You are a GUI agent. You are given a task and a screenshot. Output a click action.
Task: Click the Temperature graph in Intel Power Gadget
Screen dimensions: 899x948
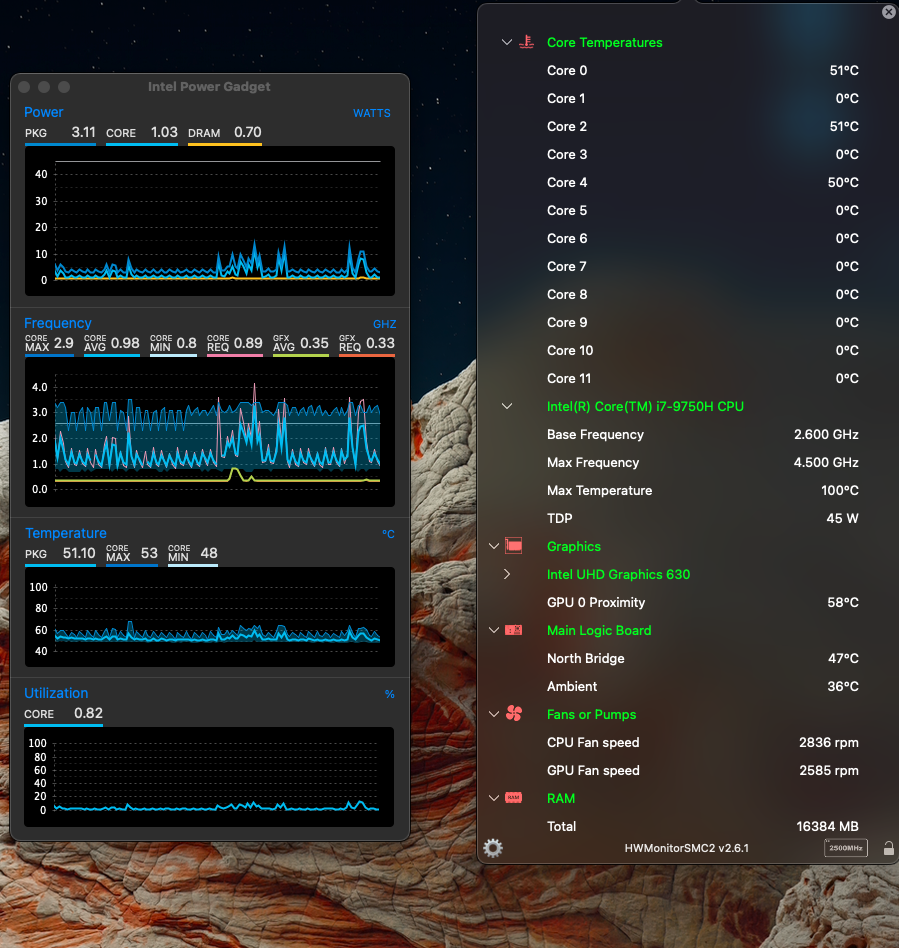210,617
